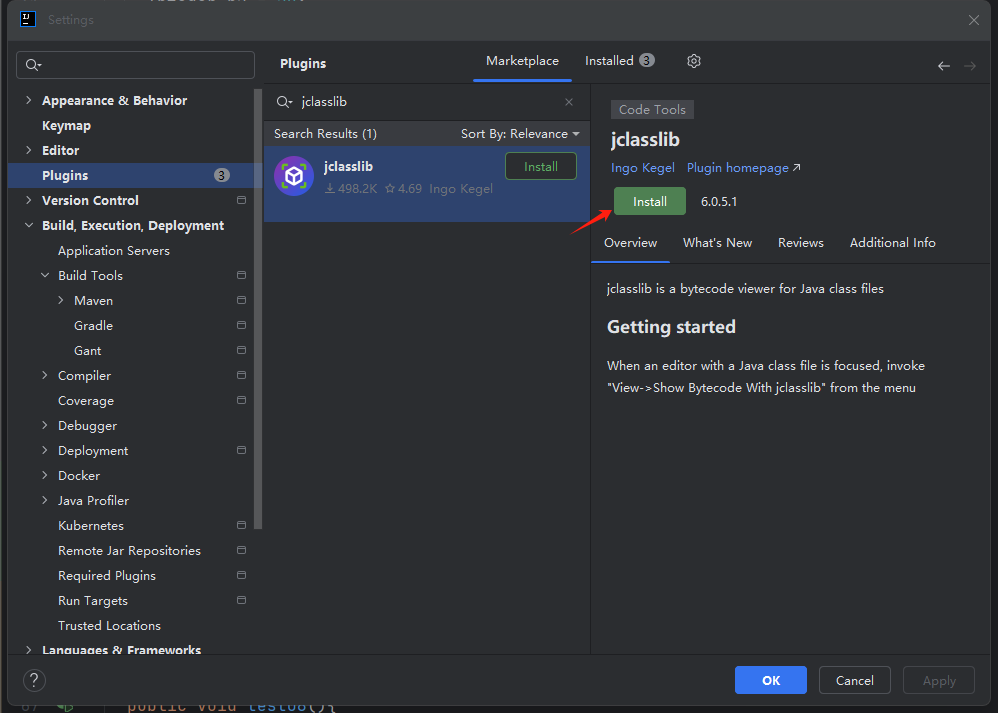
Task: Click project-level icon next to Build Tools
Action: [241, 275]
